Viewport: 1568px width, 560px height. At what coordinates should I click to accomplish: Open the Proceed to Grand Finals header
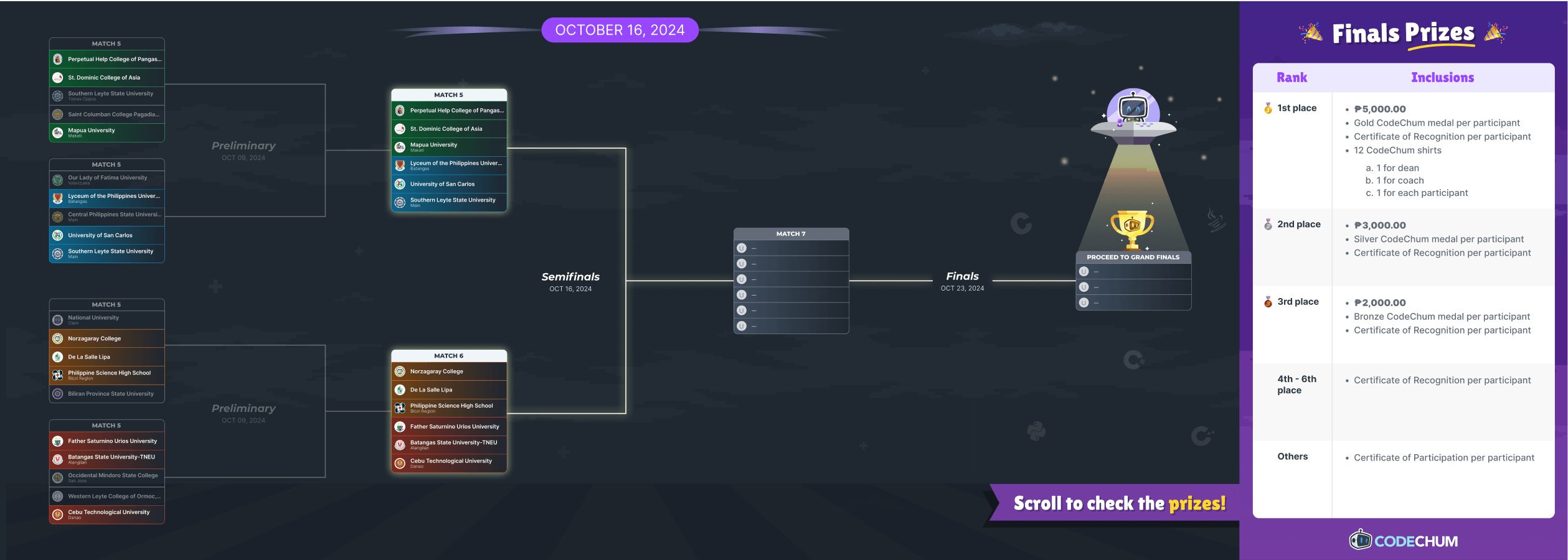[1133, 257]
